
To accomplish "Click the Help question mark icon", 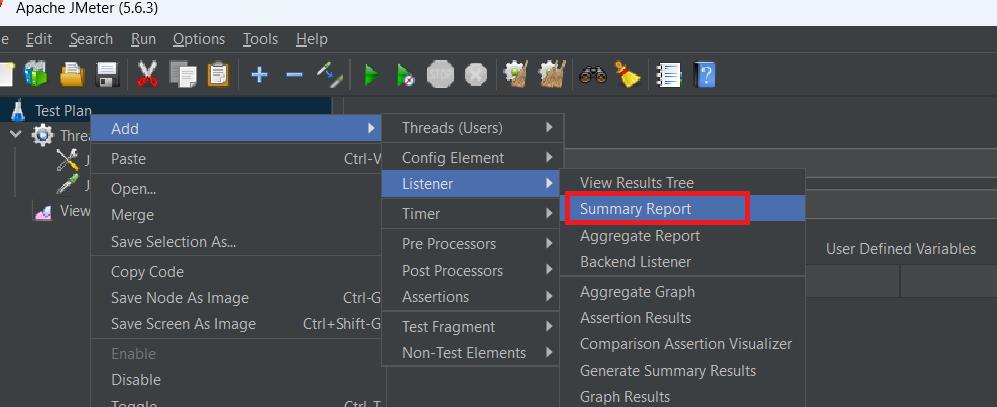I will click(x=705, y=74).
